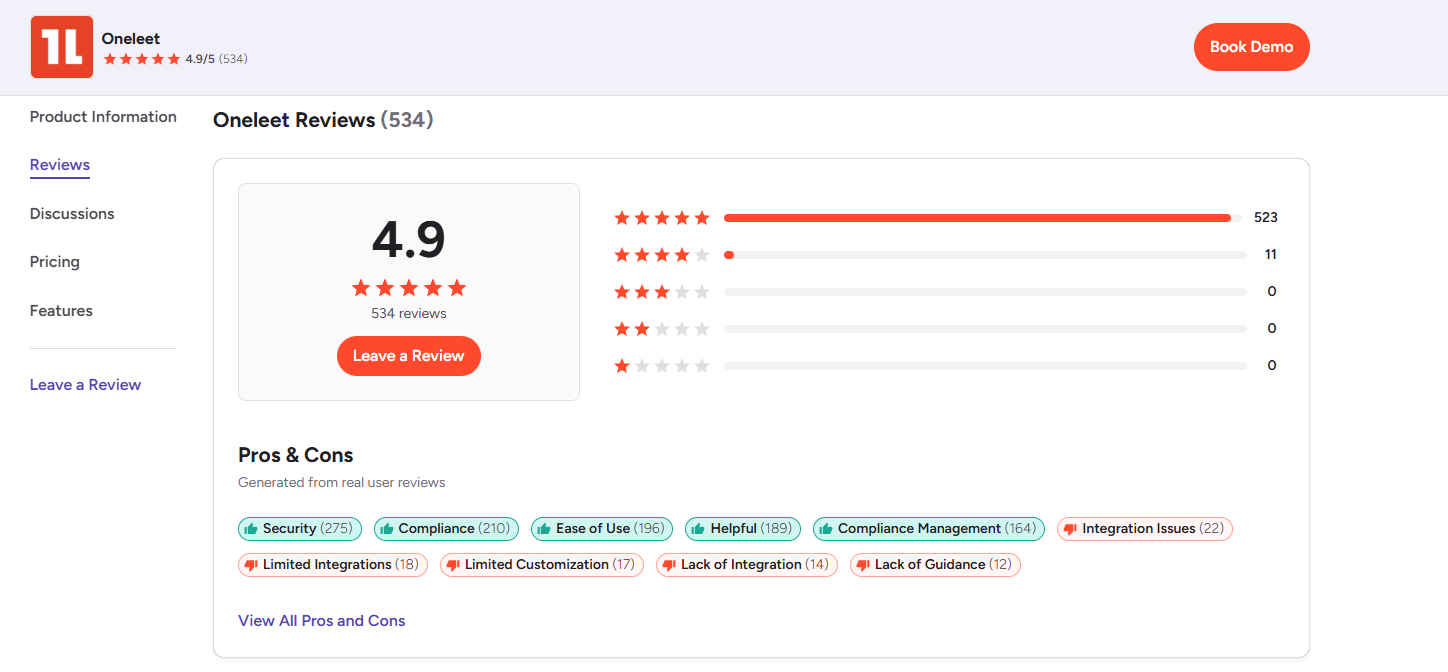Viewport: 1448px width, 672px height.
Task: Click the sidebar Leave a Review link
Action: click(x=86, y=385)
